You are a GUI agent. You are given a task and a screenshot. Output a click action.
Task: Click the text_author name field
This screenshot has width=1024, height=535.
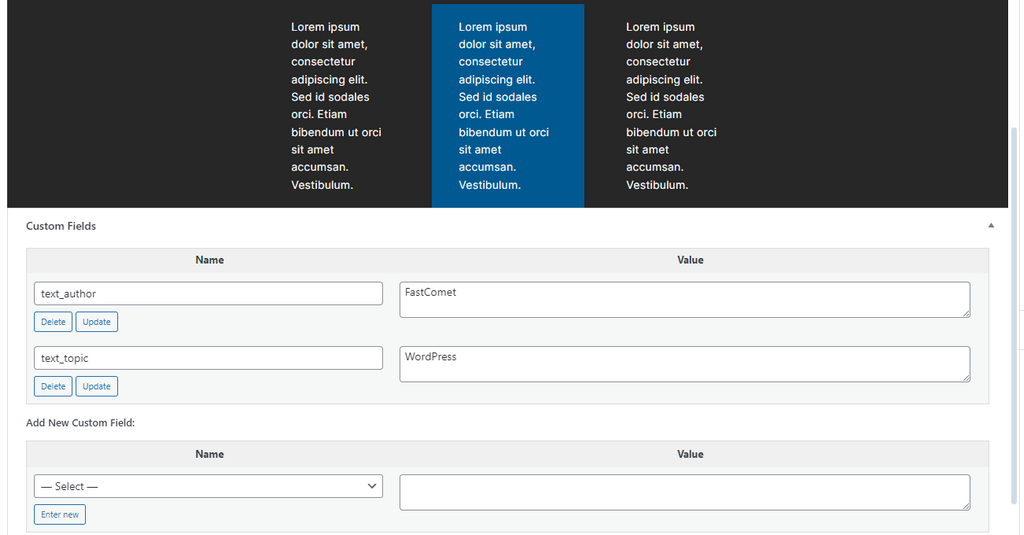point(208,293)
